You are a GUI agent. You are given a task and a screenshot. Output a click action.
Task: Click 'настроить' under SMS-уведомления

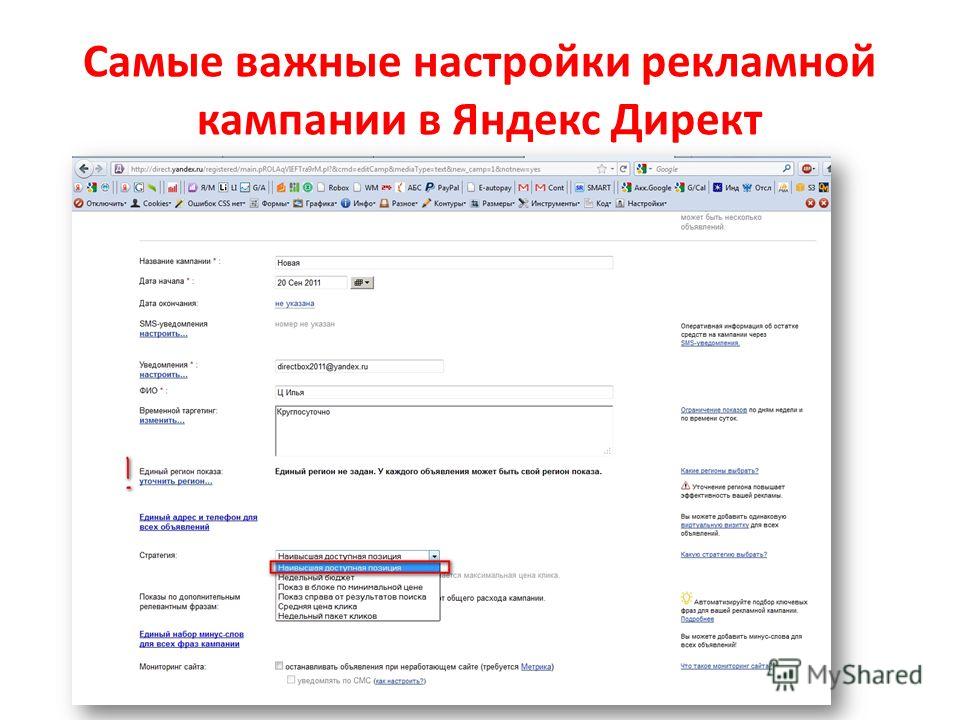pyautogui.click(x=163, y=334)
